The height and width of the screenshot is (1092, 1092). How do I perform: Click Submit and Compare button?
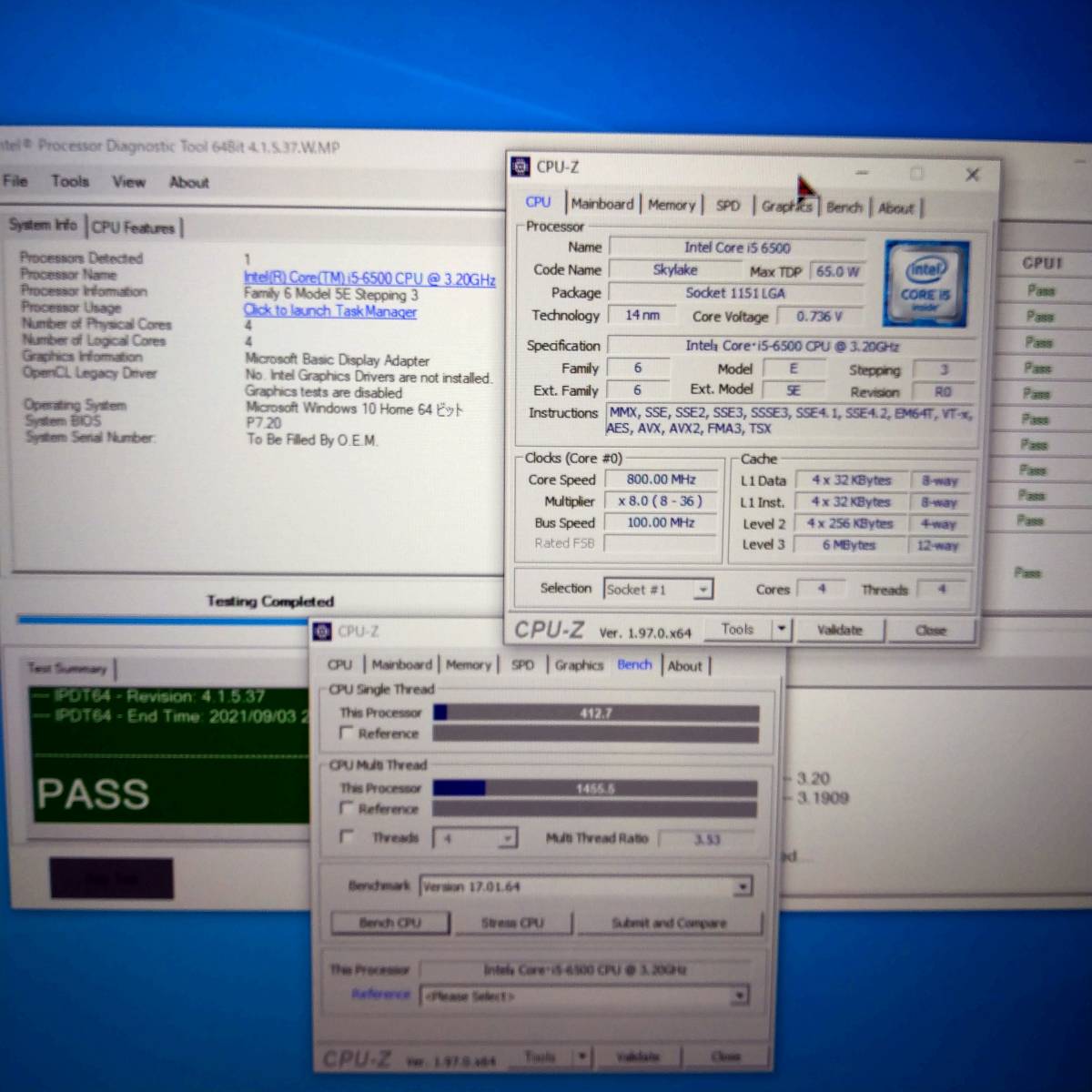pyautogui.click(x=669, y=924)
